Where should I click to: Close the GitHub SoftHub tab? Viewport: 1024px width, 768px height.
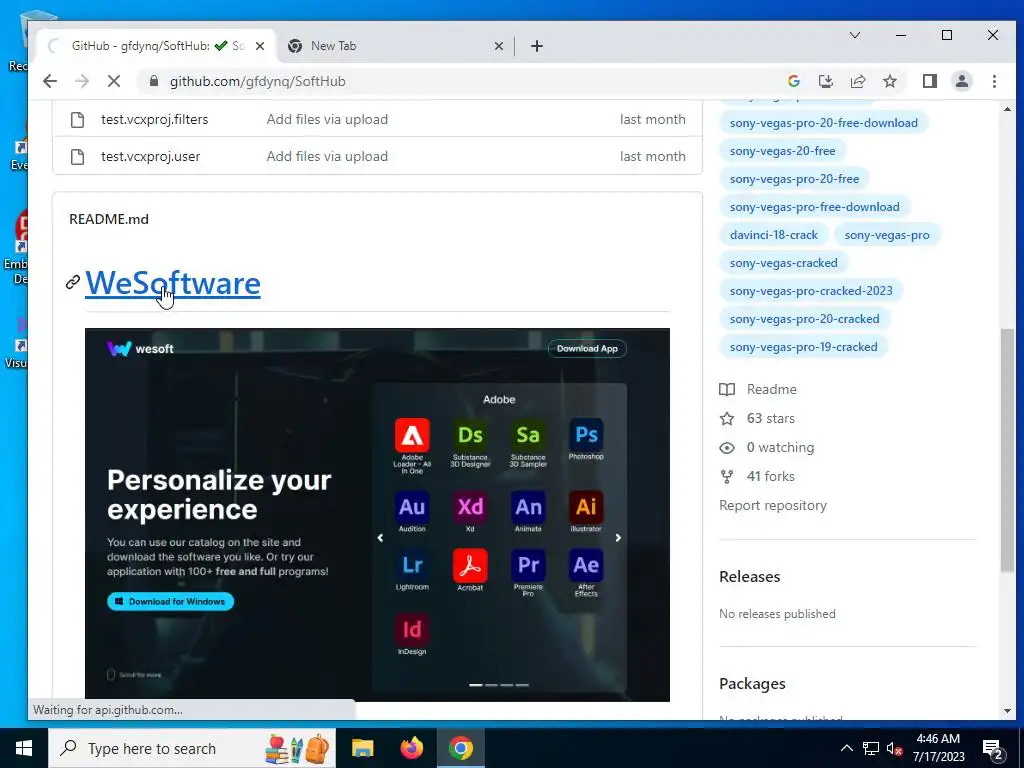[x=260, y=46]
